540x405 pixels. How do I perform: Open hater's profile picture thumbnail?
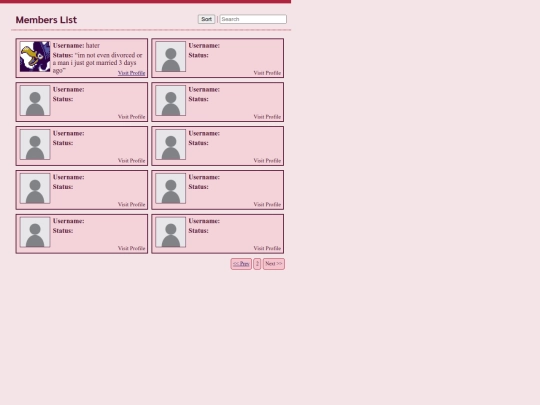coord(35,56)
